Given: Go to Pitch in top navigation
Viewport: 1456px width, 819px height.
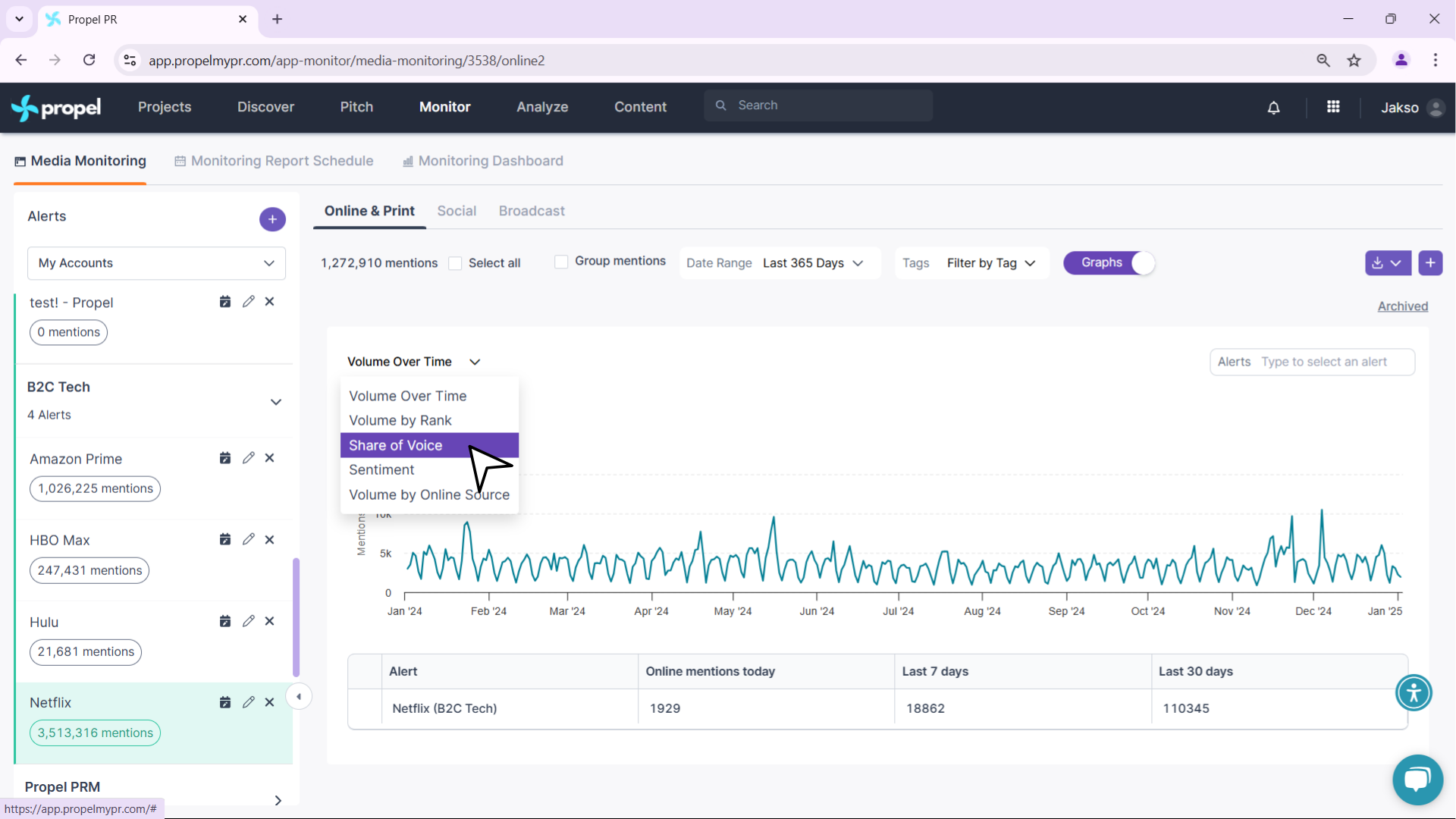Looking at the screenshot, I should coord(356,107).
